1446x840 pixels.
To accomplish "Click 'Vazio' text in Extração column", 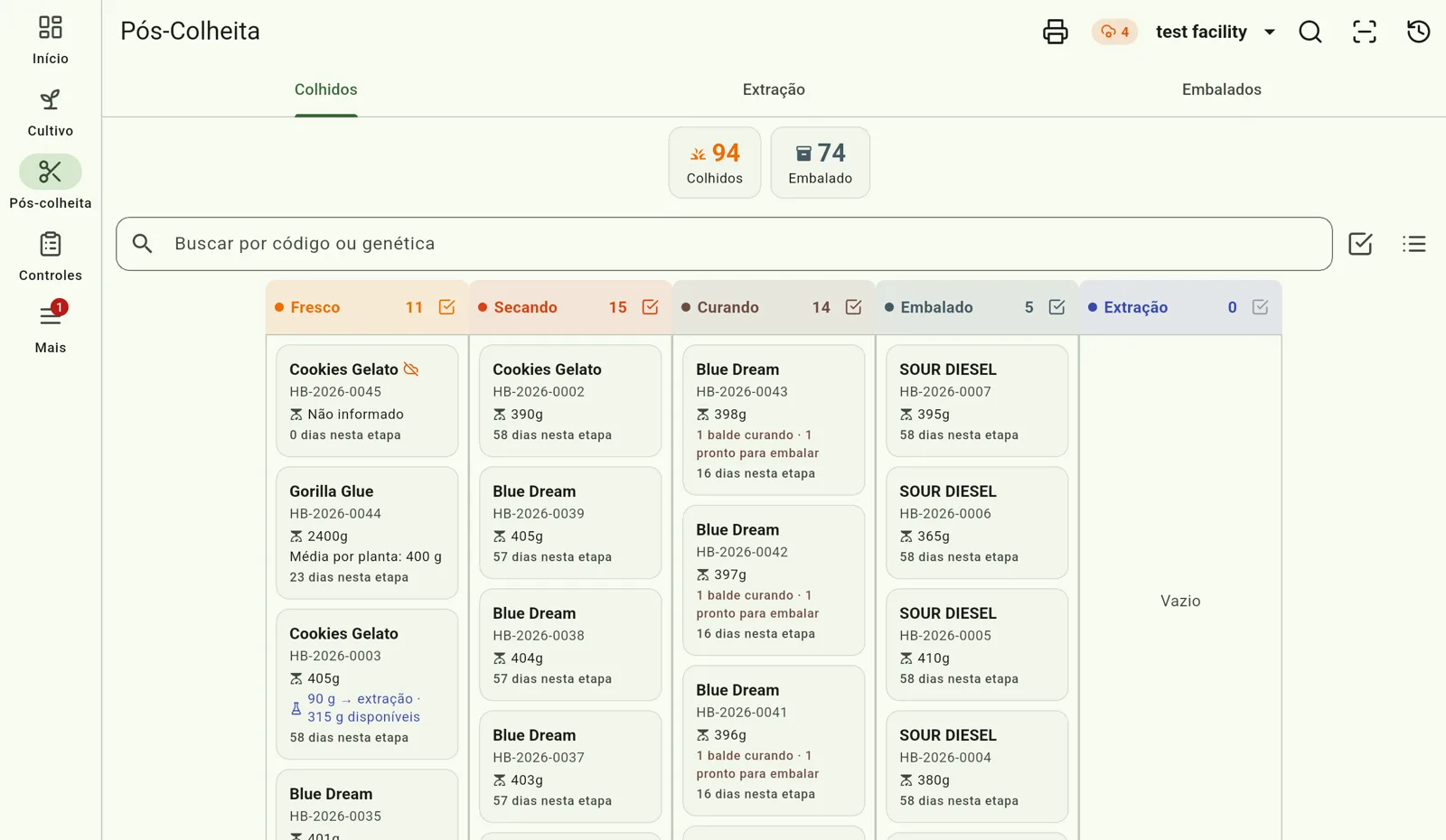I will coord(1180,601).
